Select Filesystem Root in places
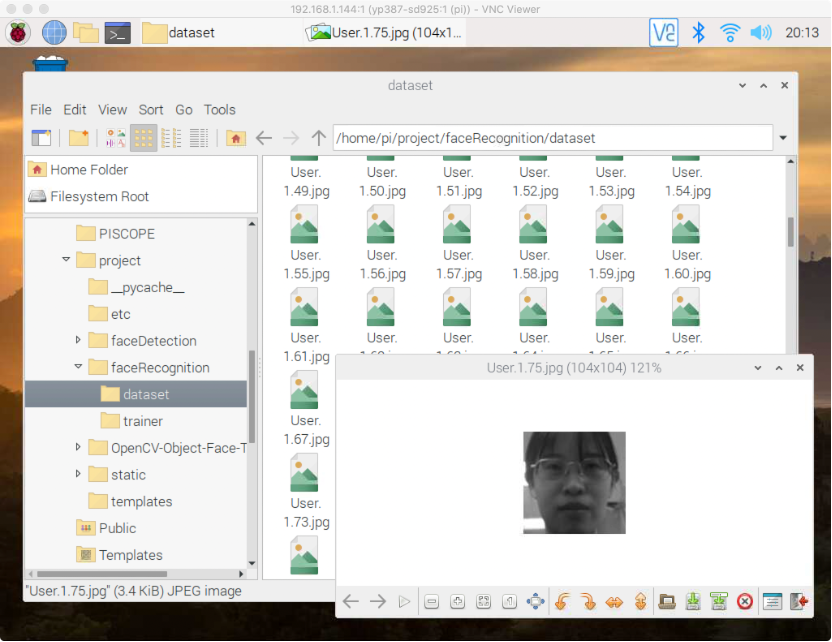The width and height of the screenshot is (832, 642). click(x=99, y=196)
